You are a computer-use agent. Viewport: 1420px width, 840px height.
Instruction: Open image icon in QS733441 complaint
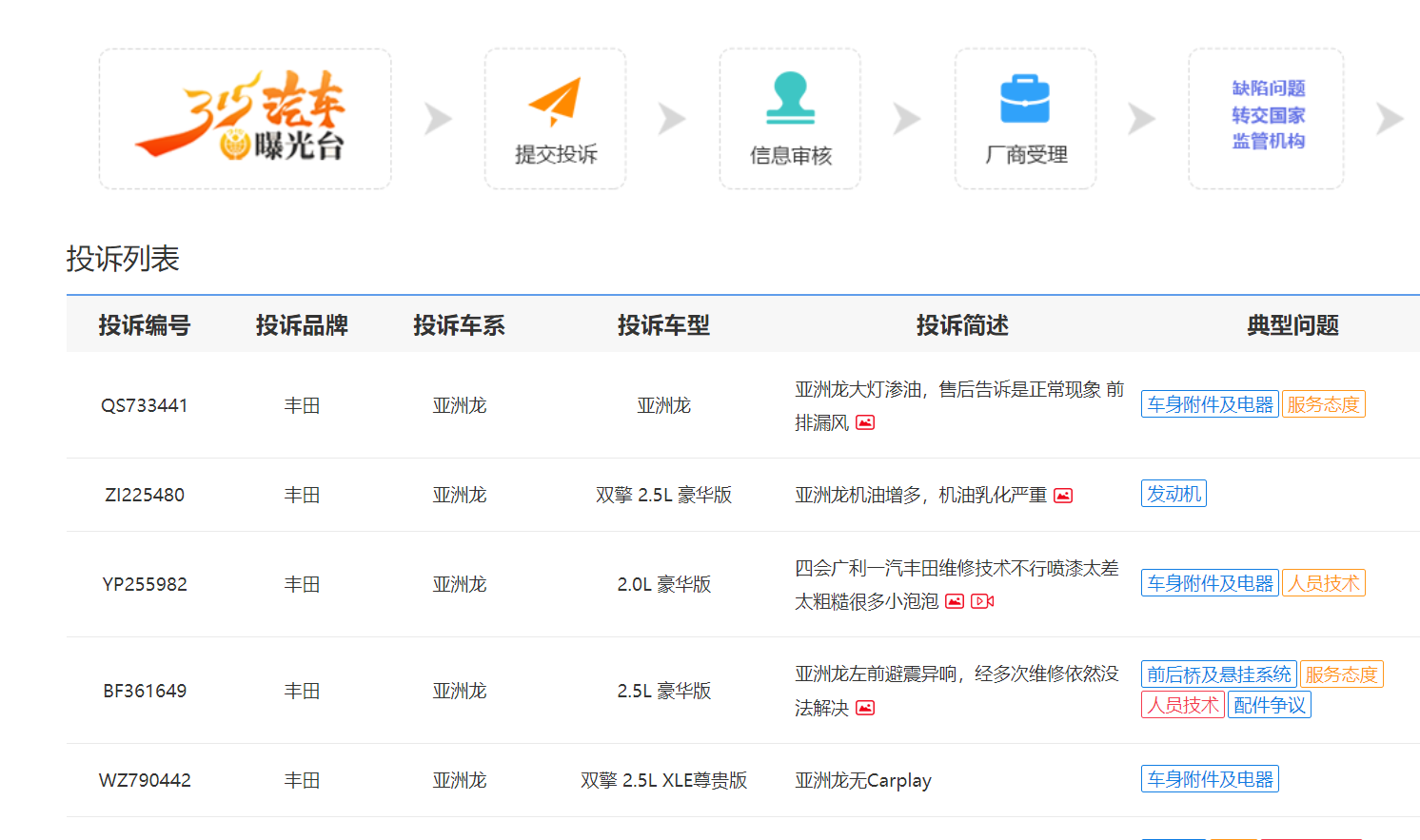click(x=865, y=422)
